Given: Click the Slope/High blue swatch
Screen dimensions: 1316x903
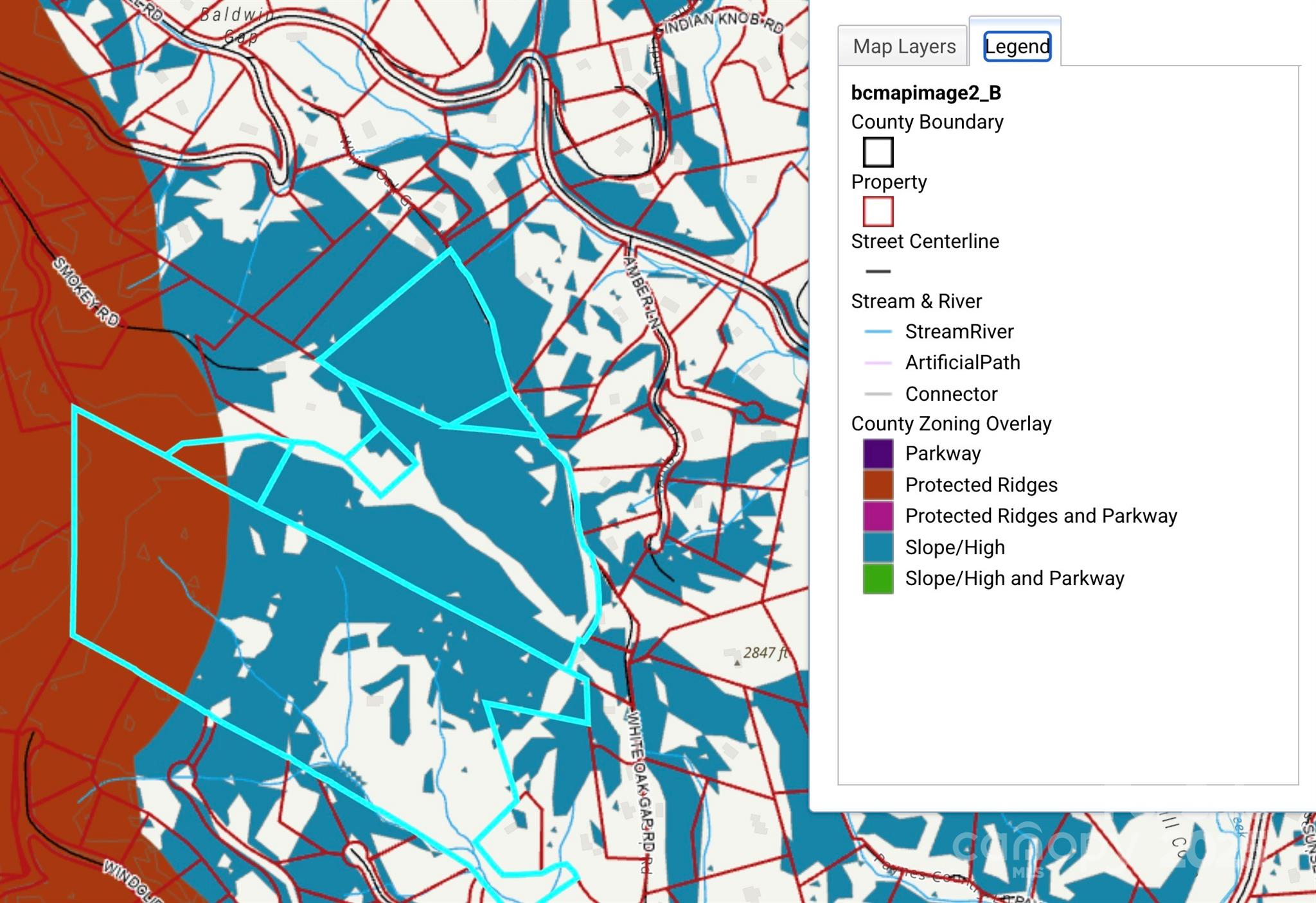Looking at the screenshot, I should coord(878,547).
